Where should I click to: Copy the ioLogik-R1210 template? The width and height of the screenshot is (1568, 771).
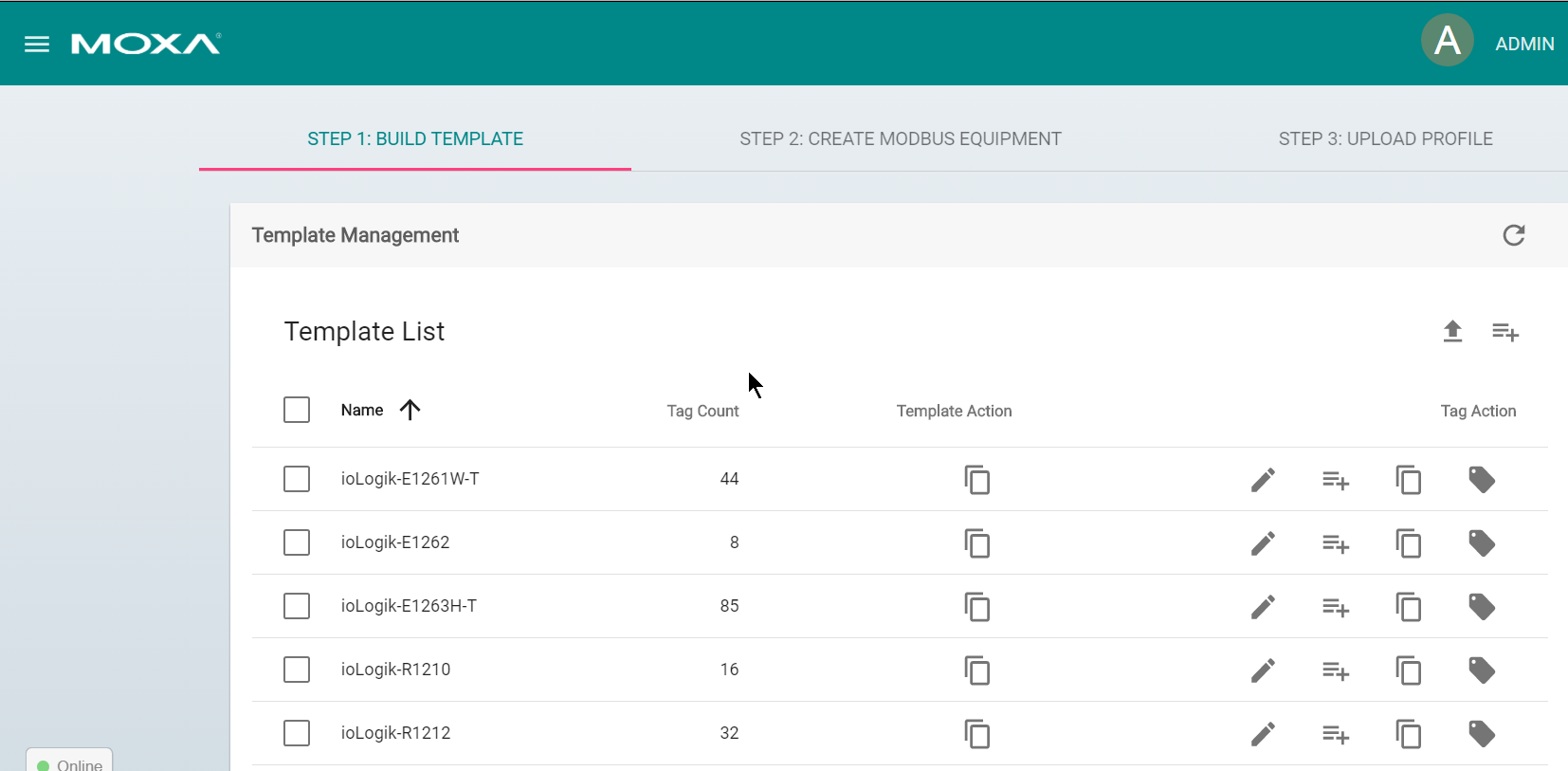[x=977, y=670]
